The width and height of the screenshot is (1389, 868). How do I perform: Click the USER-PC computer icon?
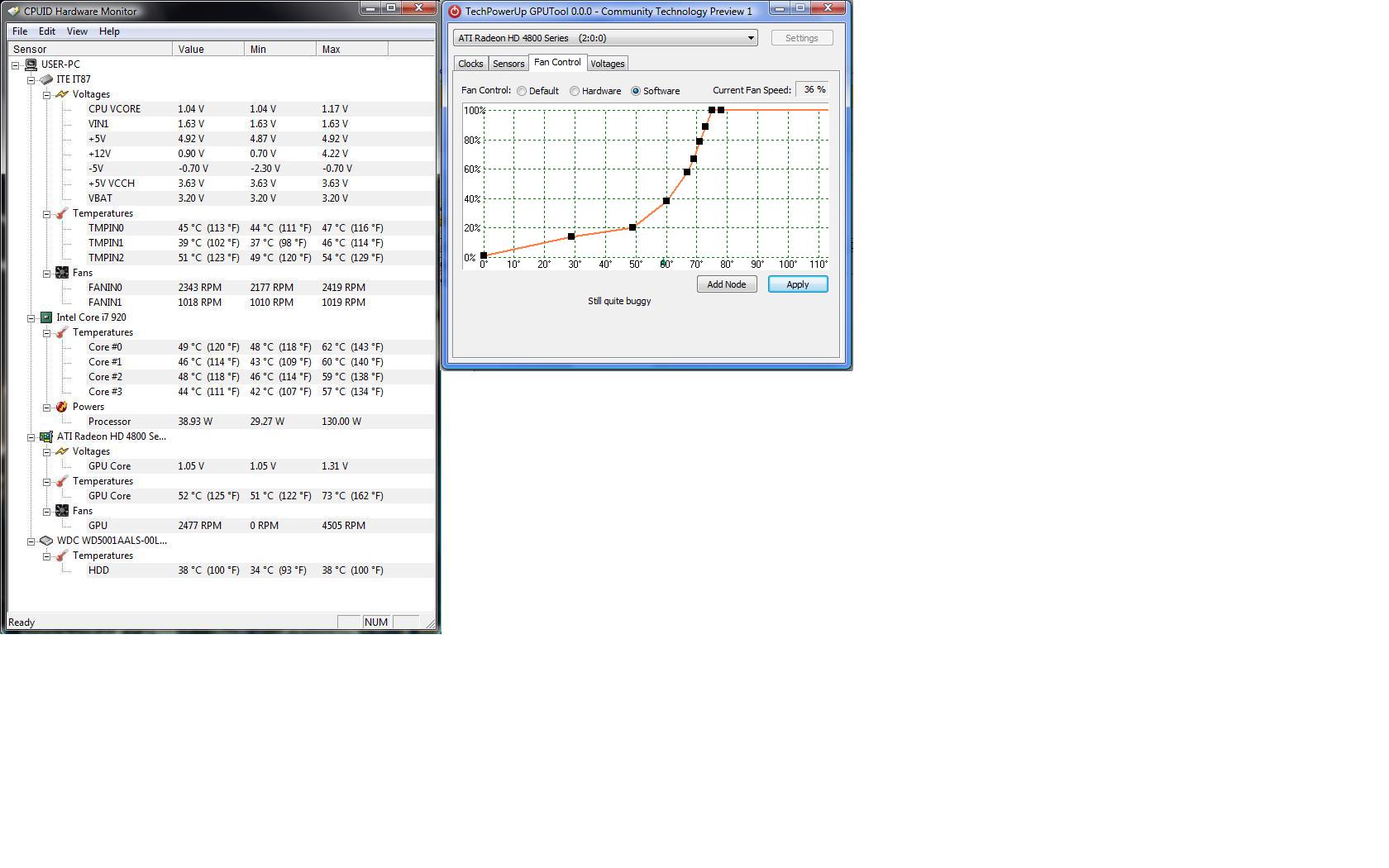click(x=31, y=64)
